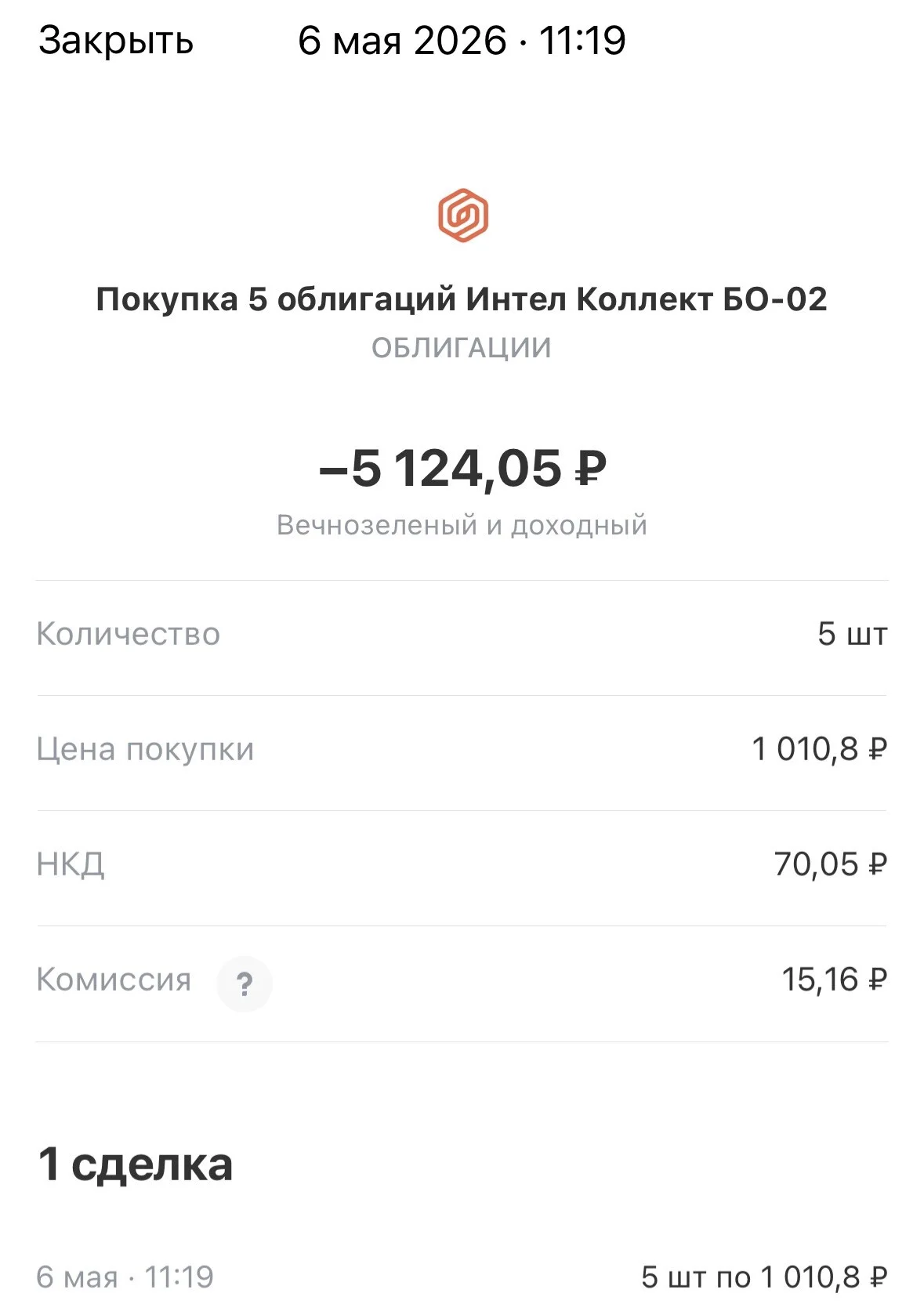Tap the Комиссия label text
924x1315 pixels.
point(114,980)
